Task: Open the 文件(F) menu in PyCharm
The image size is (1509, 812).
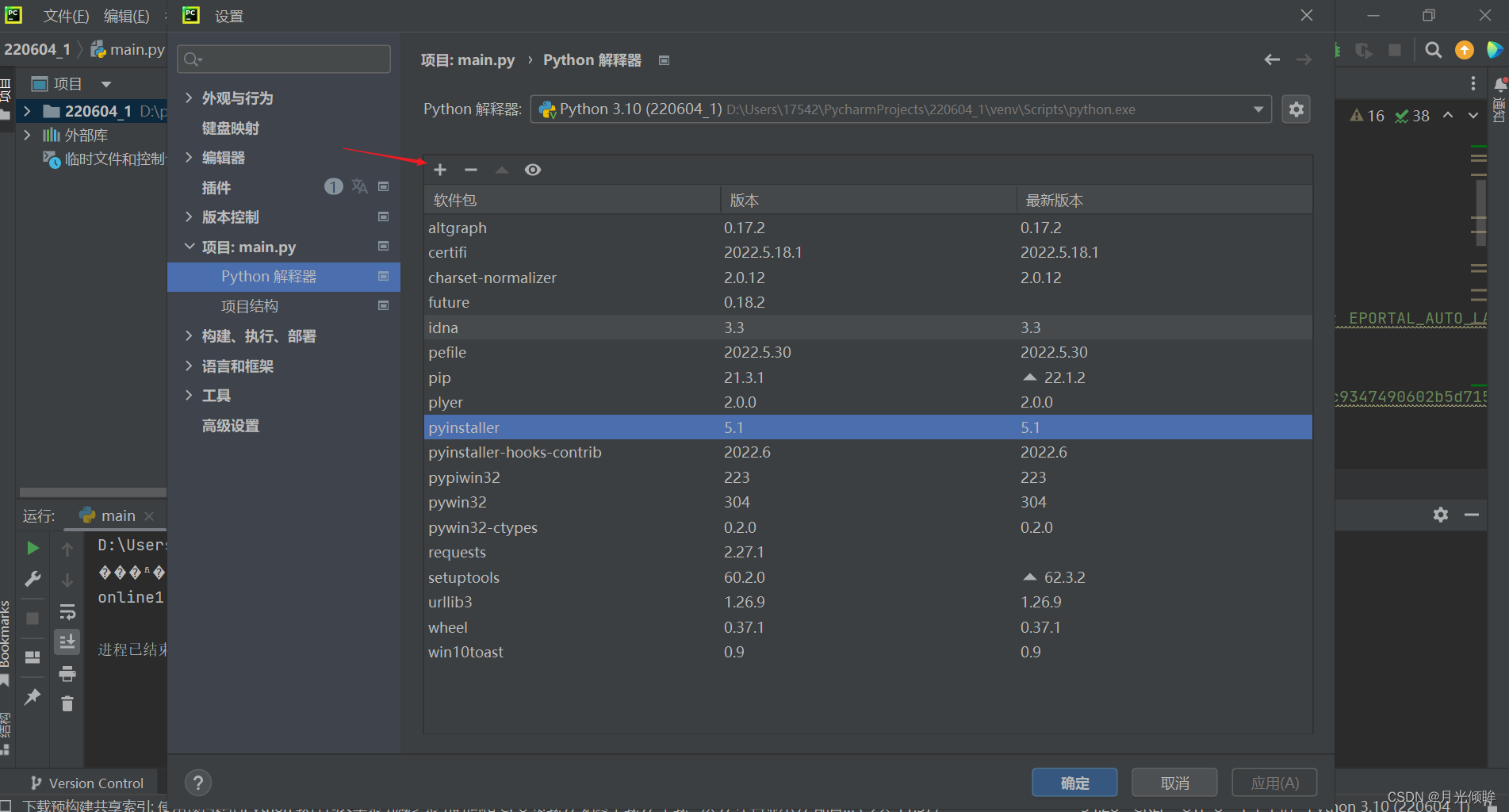Action: [x=66, y=16]
